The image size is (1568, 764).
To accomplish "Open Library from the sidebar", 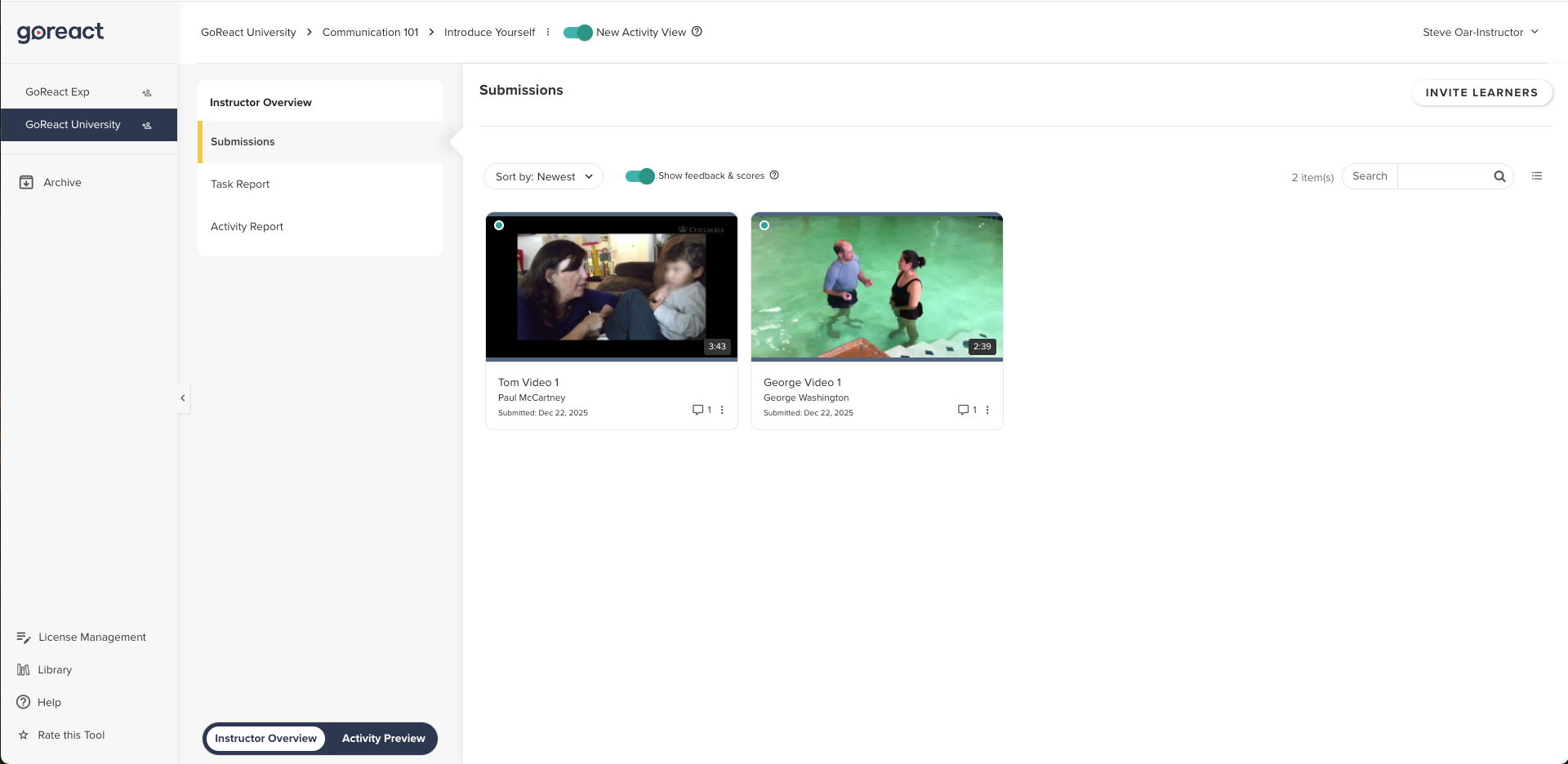I will [x=55, y=669].
